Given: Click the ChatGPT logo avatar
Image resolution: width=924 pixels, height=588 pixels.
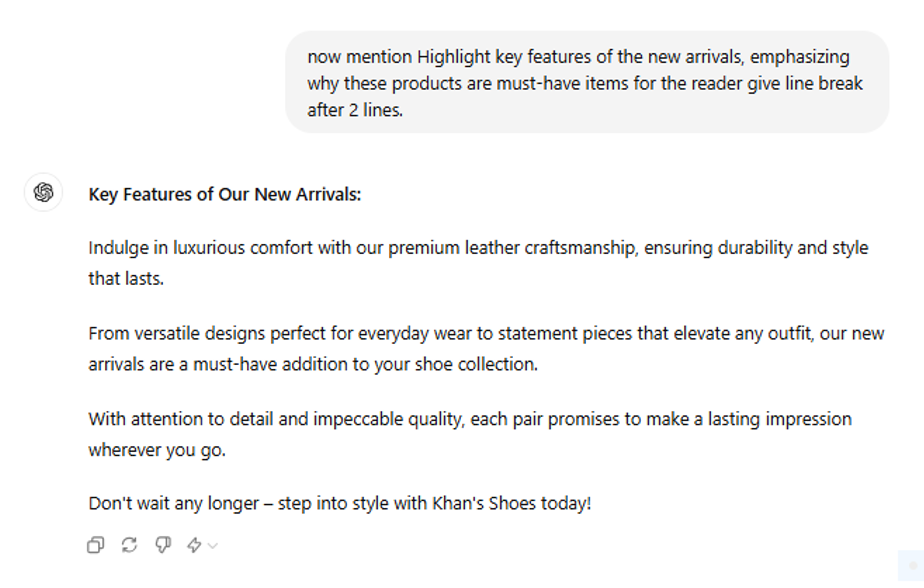Looking at the screenshot, I should click(43, 192).
